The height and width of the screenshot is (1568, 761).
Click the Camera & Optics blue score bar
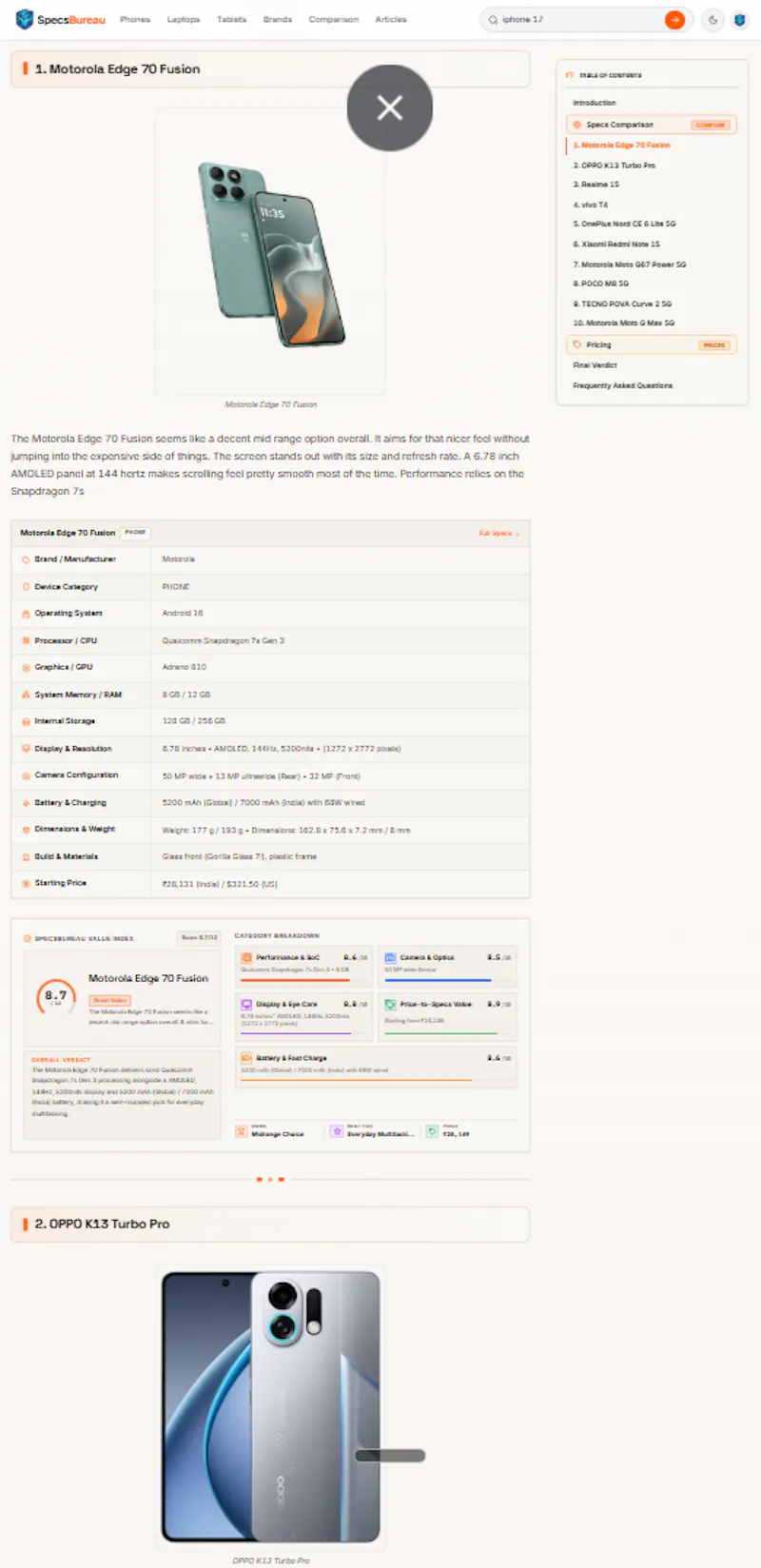[x=438, y=980]
